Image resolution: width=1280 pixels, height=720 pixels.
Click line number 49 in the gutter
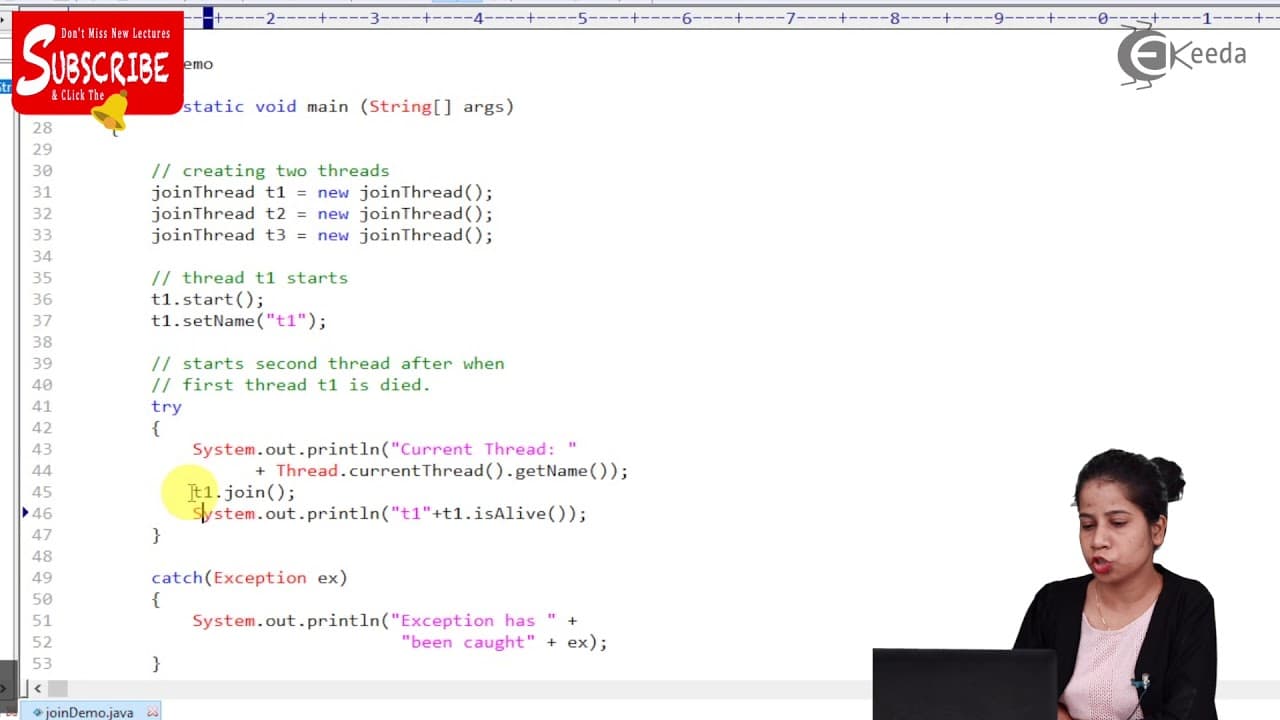pyautogui.click(x=41, y=577)
